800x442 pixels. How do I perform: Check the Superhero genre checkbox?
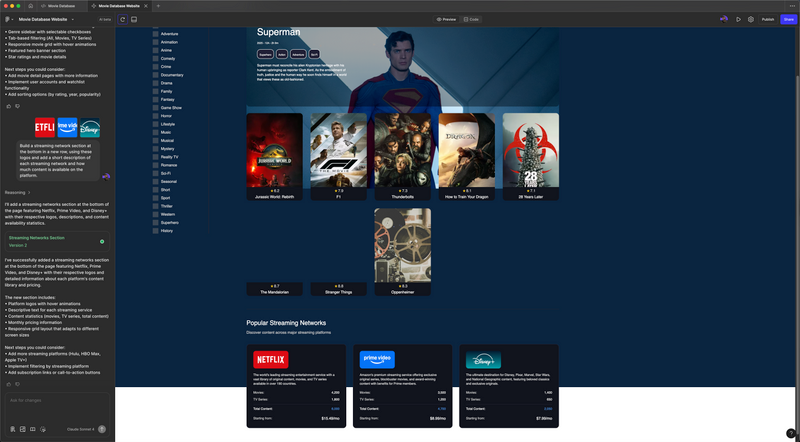(x=156, y=223)
